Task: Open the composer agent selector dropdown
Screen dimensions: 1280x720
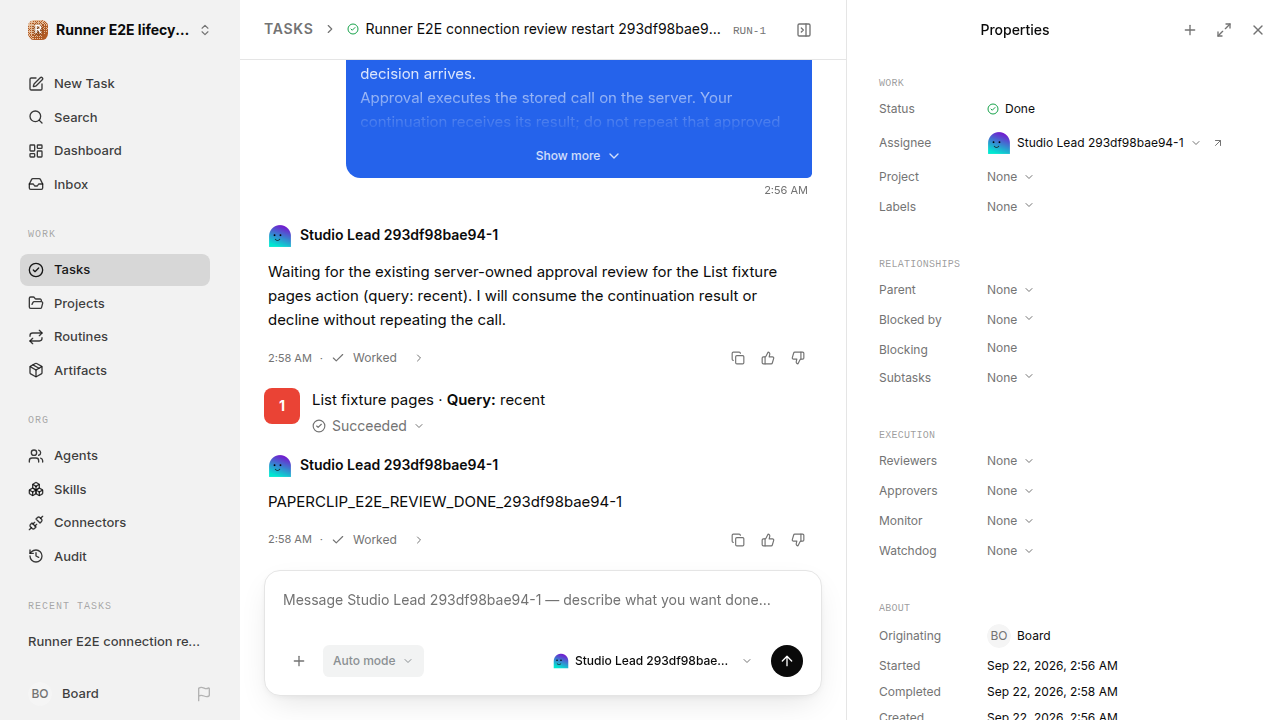Action: pyautogui.click(x=652, y=661)
